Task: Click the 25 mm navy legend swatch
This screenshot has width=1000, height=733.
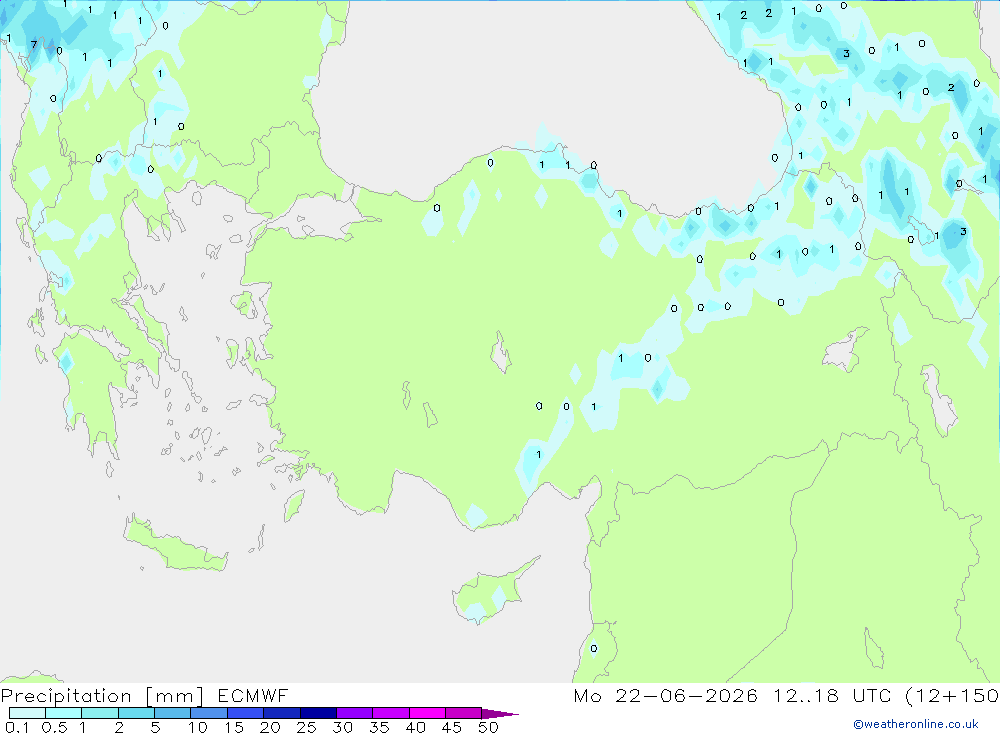Action: click(x=318, y=713)
